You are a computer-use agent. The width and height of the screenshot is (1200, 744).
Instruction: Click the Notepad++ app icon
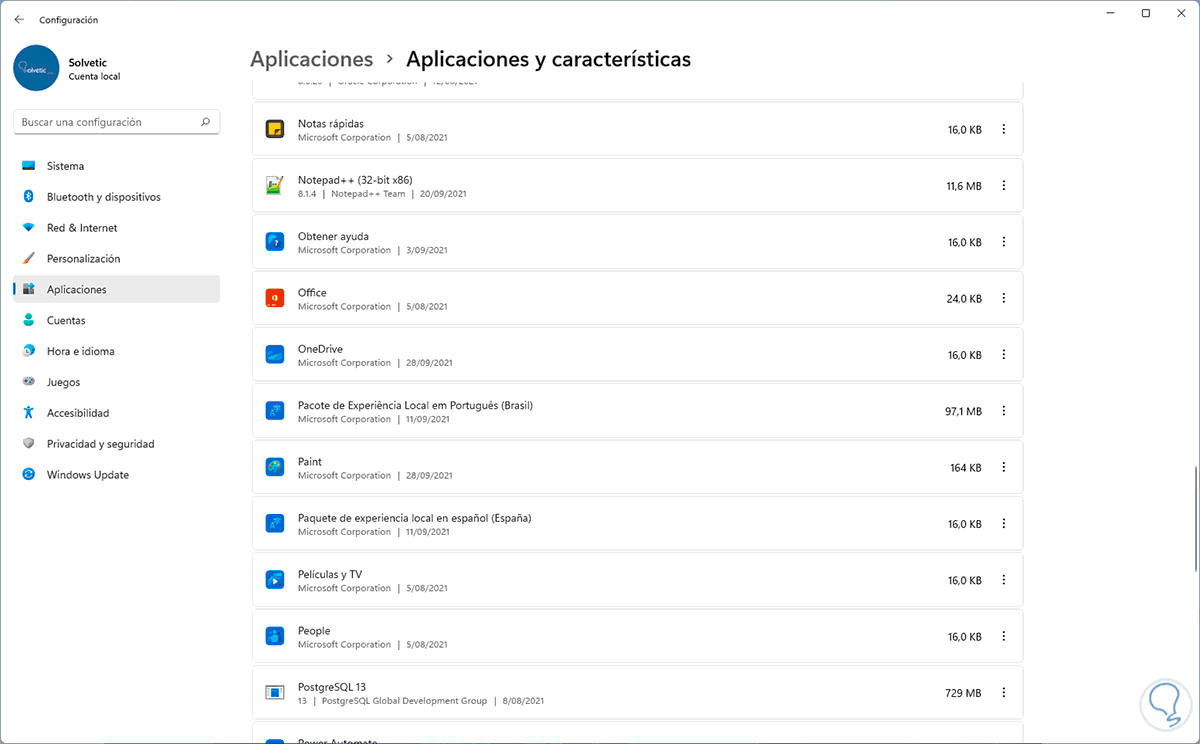[x=275, y=186]
